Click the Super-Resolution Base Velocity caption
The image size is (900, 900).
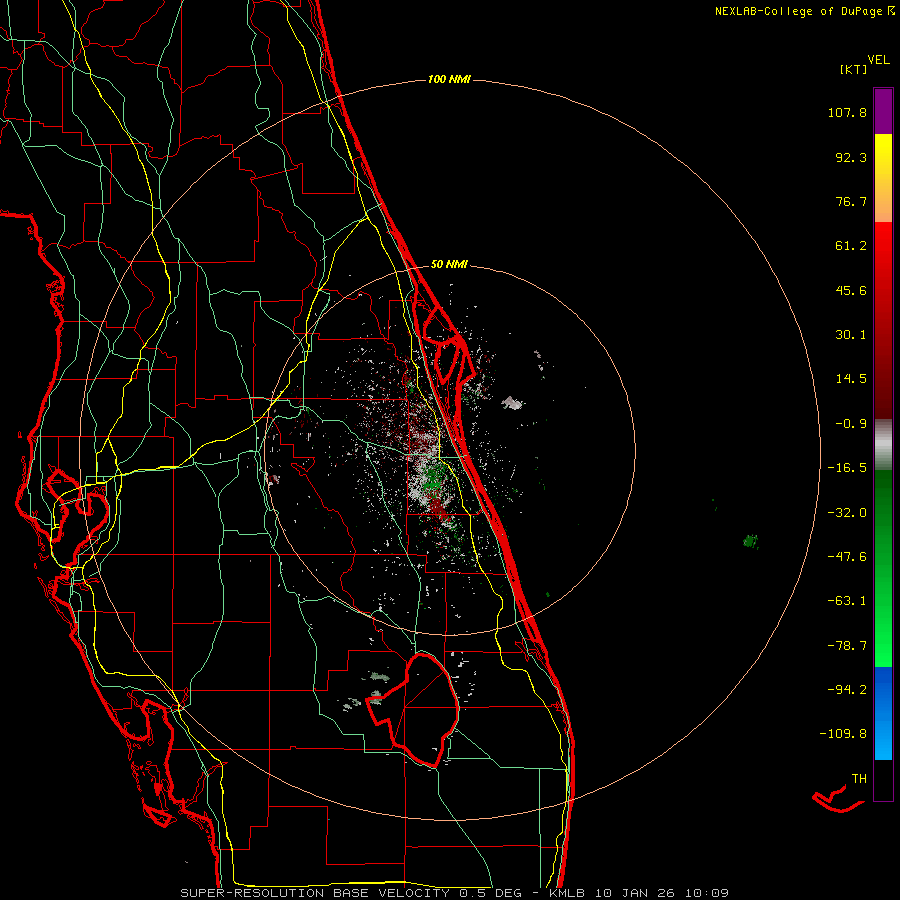click(x=454, y=893)
